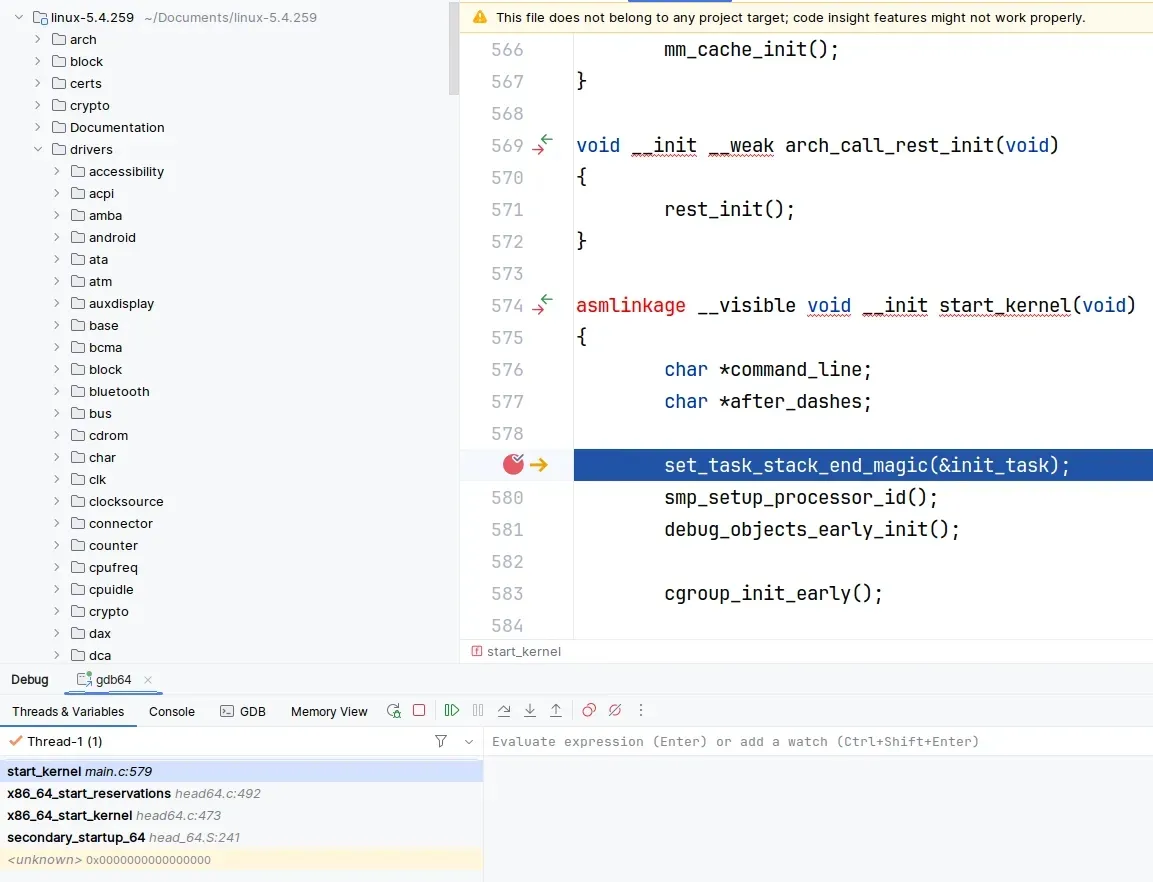The width and height of the screenshot is (1153, 882).
Task: Select the bus folder icon
Action: pyautogui.click(x=78, y=413)
